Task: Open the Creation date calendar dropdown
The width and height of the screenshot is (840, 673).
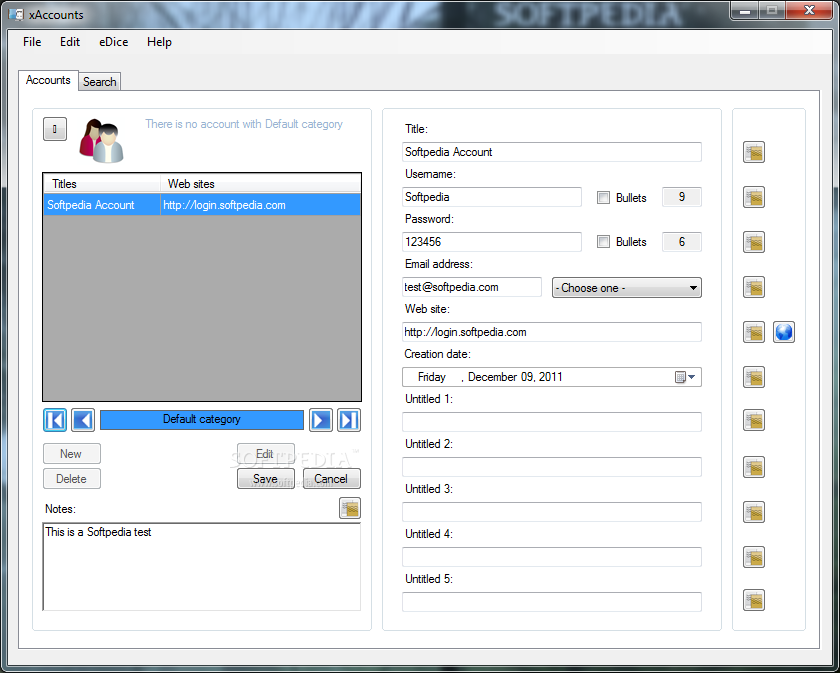Action: [x=685, y=377]
